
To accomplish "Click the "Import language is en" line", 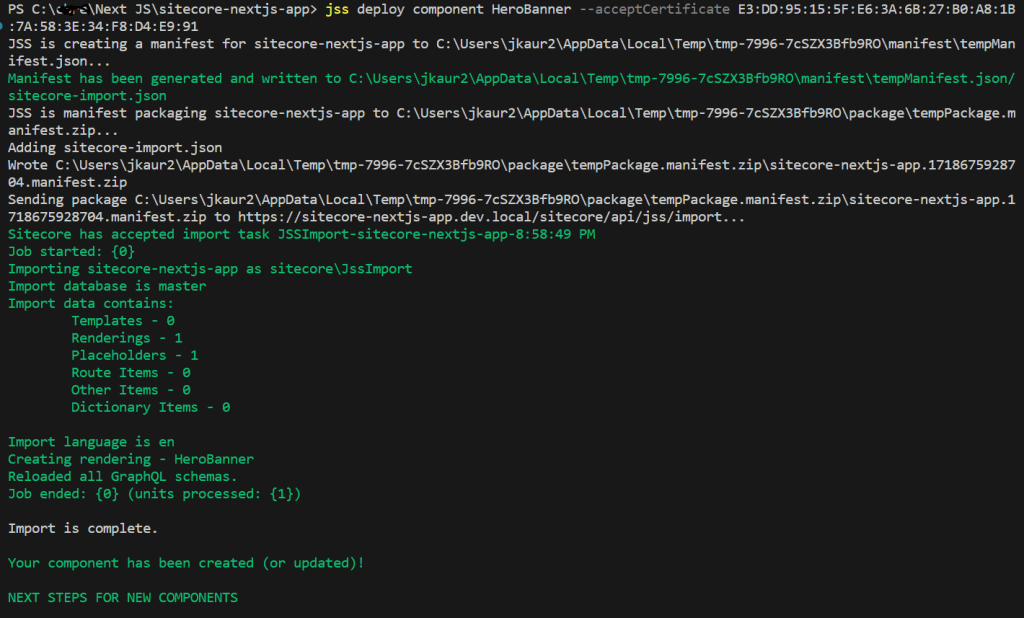I will tap(91, 442).
